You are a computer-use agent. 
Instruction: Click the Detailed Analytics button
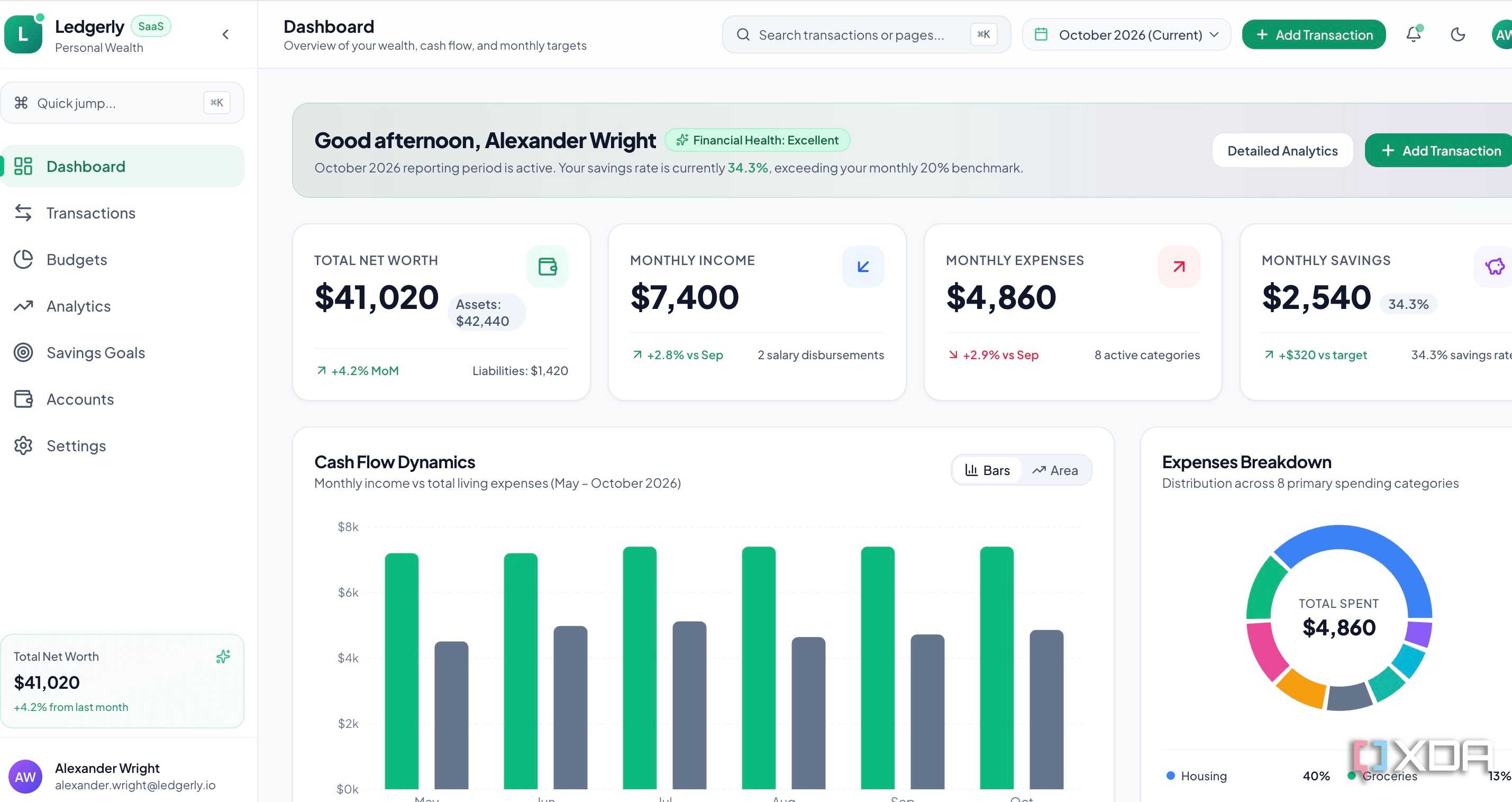pos(1282,151)
